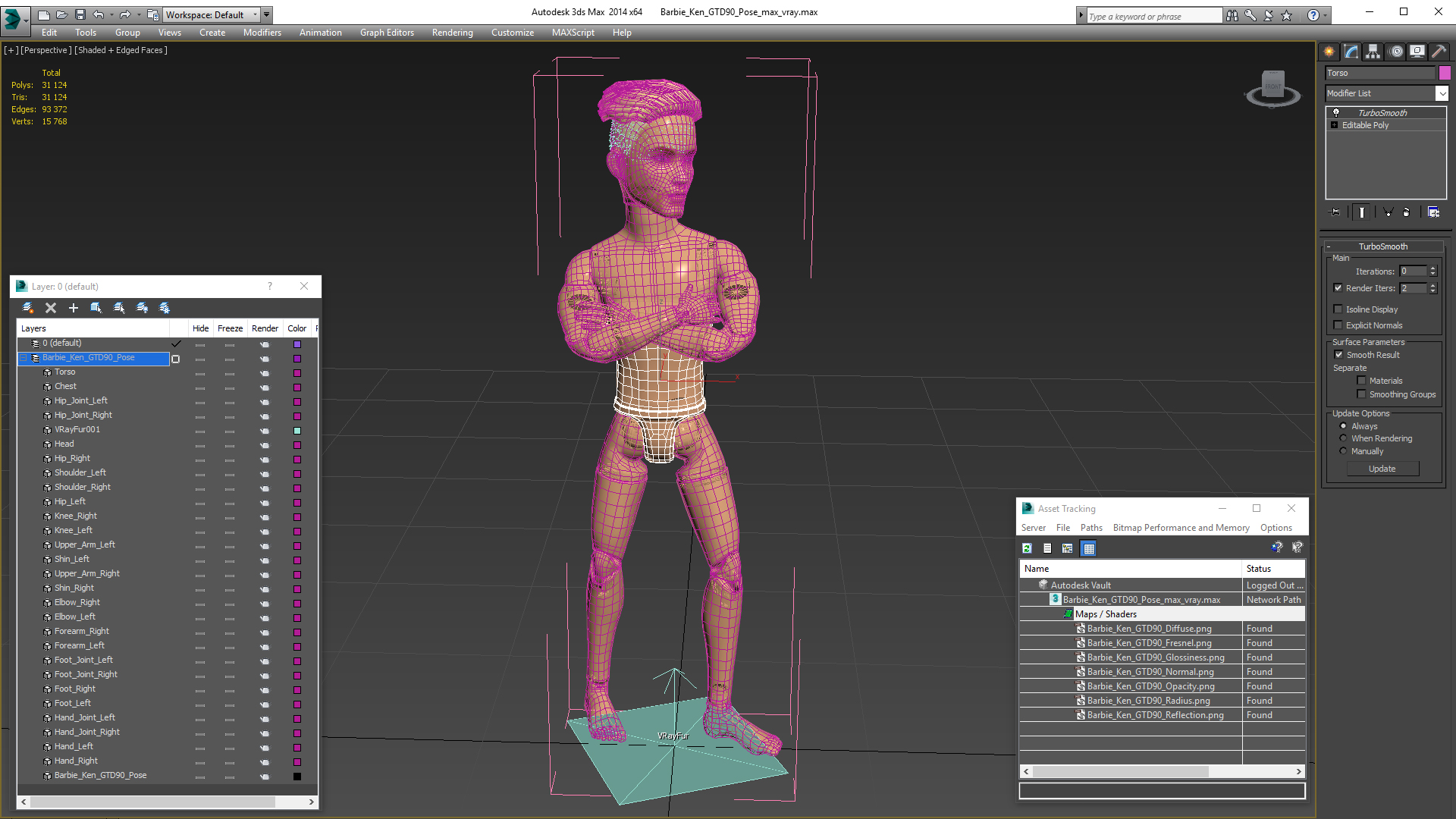
Task: Open the Hierarchy command panel tab
Action: pyautogui.click(x=1373, y=52)
